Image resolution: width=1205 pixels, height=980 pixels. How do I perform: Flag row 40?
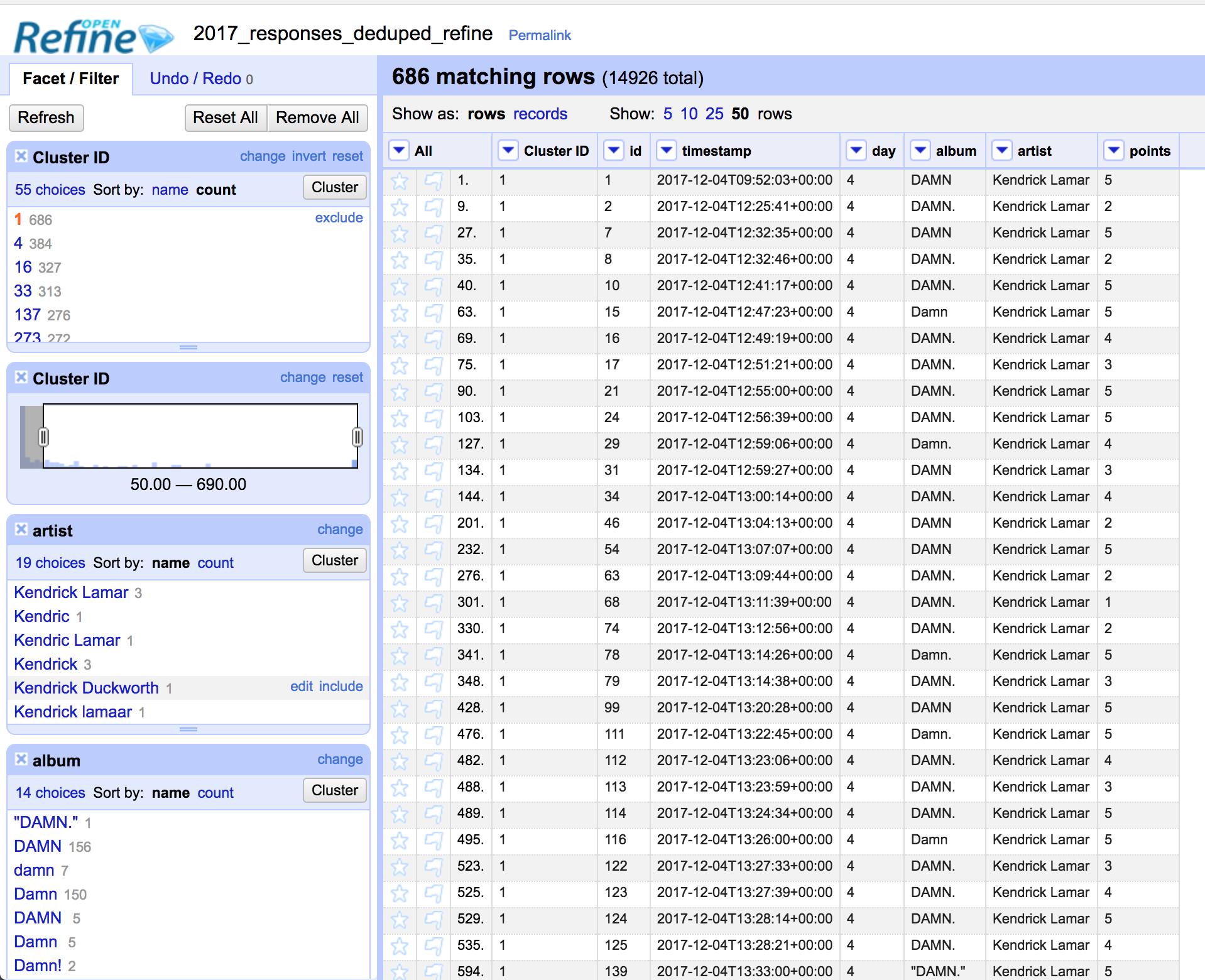pyautogui.click(x=433, y=286)
